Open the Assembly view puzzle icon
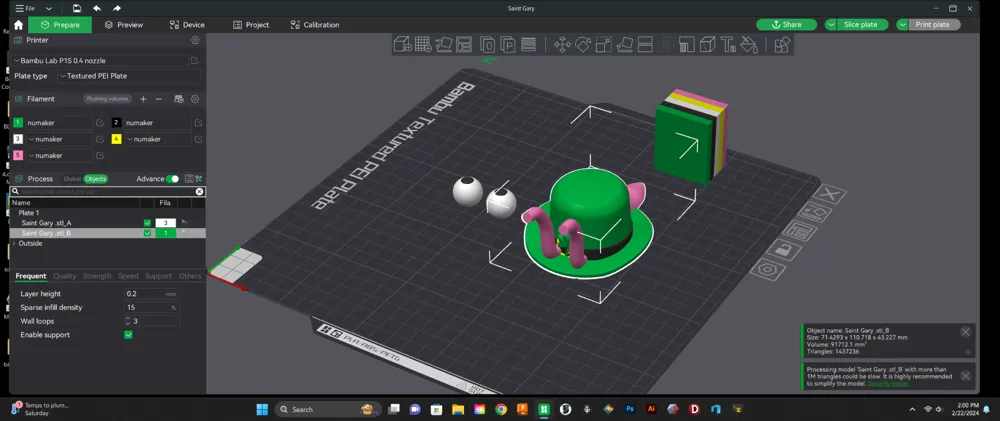Screen dimensions: 1000x421 (x=782, y=45)
